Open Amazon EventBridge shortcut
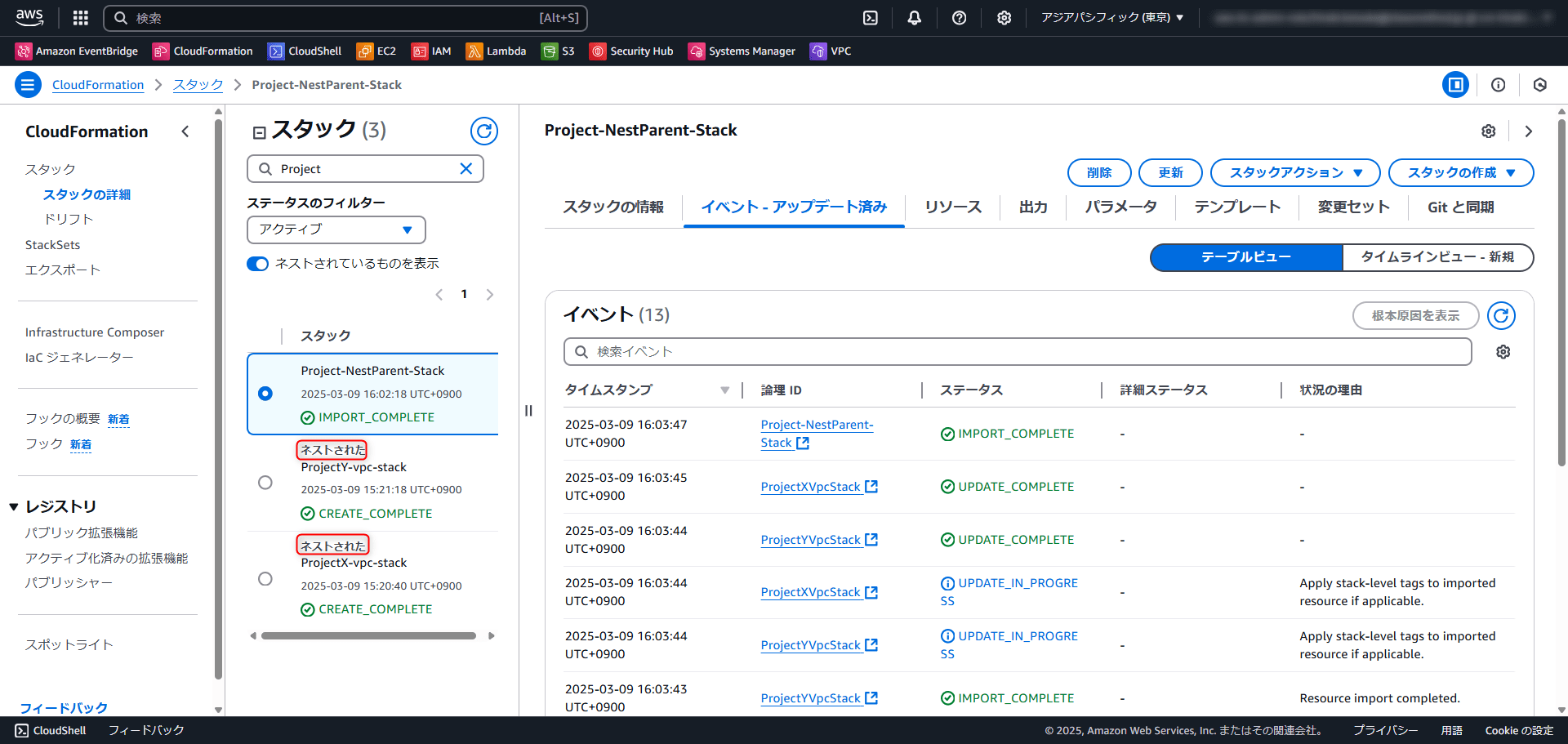 pyautogui.click(x=77, y=51)
